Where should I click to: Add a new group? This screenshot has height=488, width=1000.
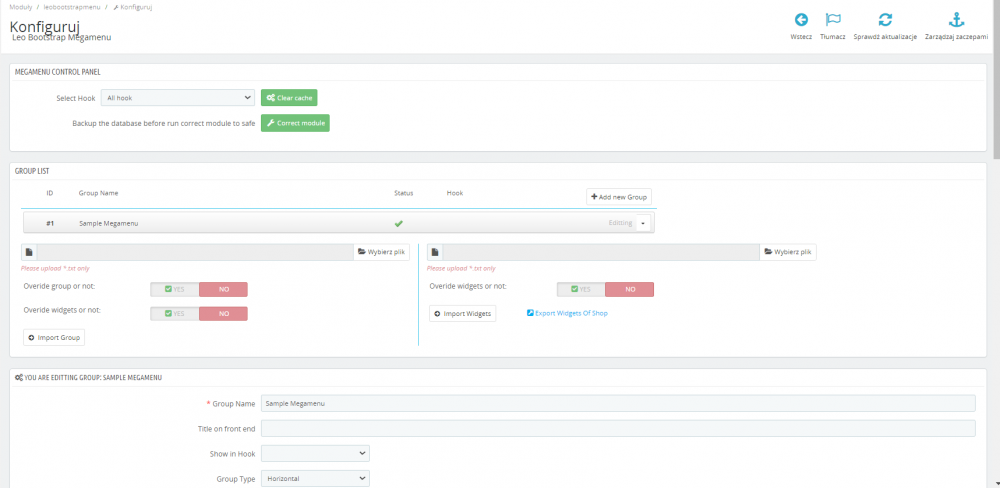point(619,196)
